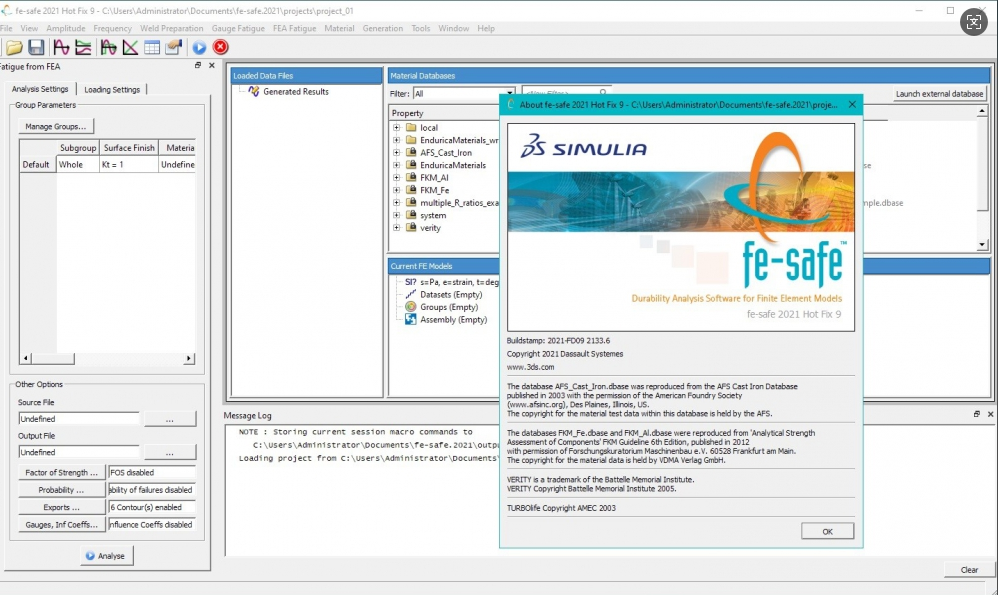Select the overlay plot toolbar icon

pos(108,47)
